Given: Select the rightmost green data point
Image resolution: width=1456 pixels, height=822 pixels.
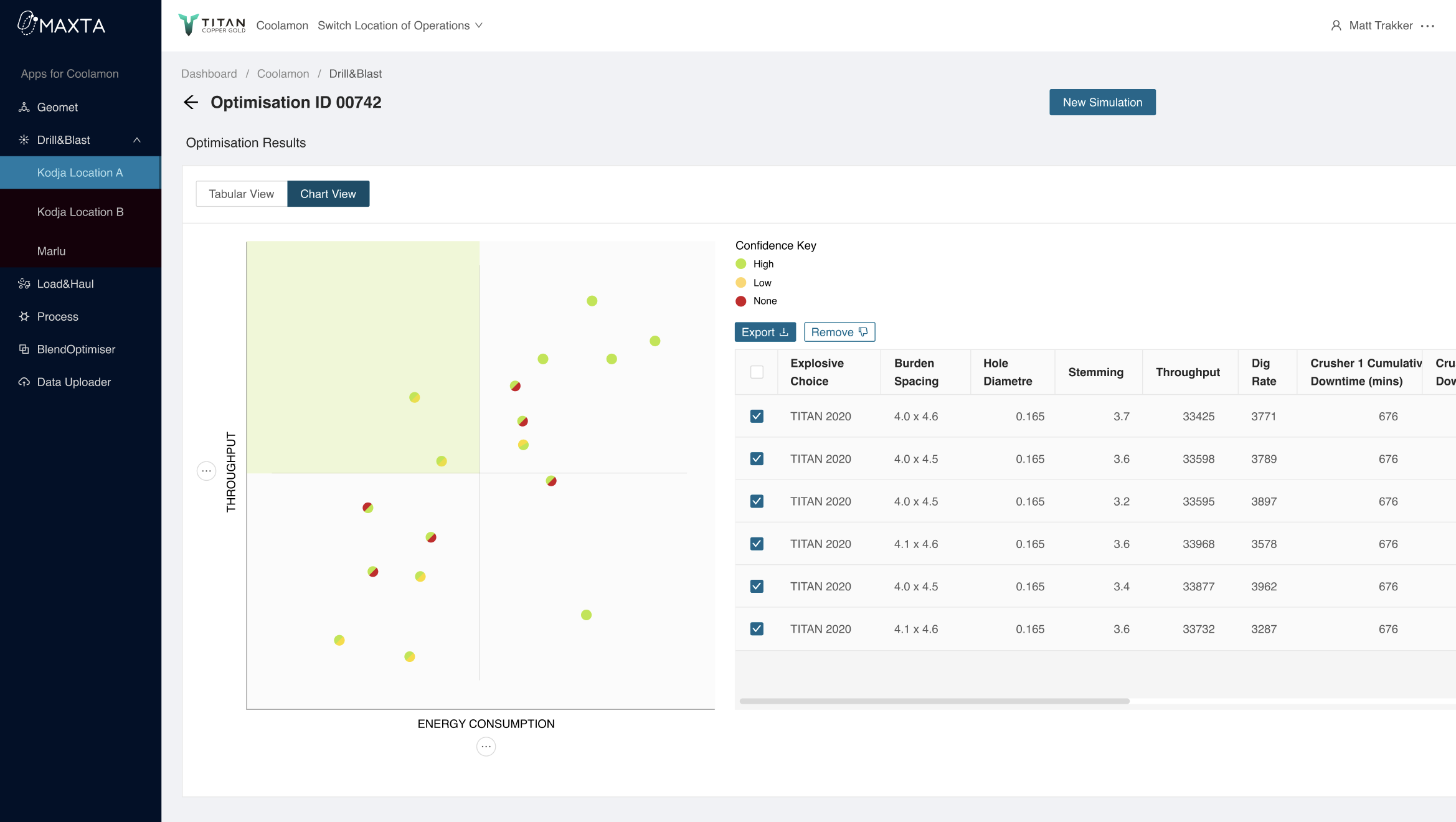Looking at the screenshot, I should pyautogui.click(x=655, y=341).
